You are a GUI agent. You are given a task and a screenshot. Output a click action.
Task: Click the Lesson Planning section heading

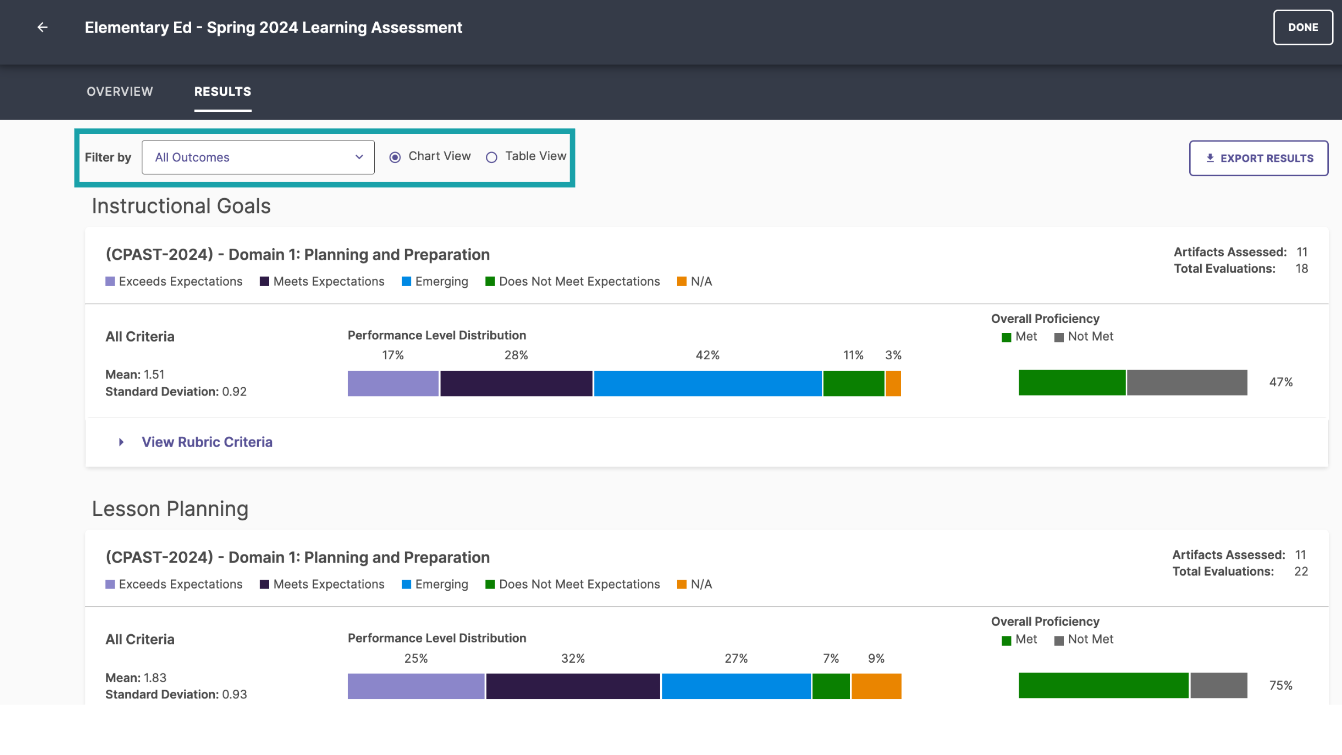pyautogui.click(x=170, y=509)
